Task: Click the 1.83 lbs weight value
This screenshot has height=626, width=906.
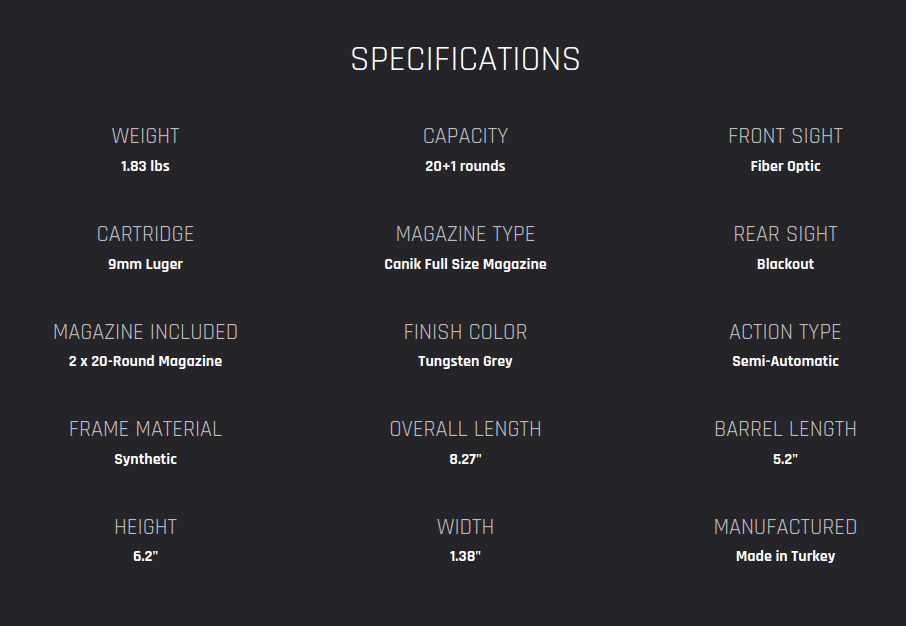Action: click(x=145, y=166)
